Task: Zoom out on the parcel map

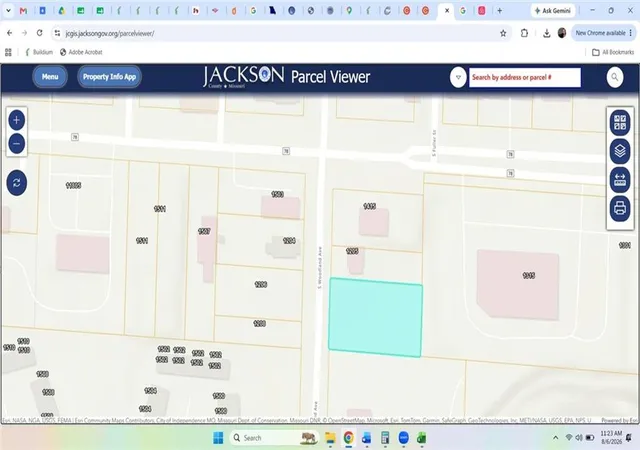Action: 17,144
